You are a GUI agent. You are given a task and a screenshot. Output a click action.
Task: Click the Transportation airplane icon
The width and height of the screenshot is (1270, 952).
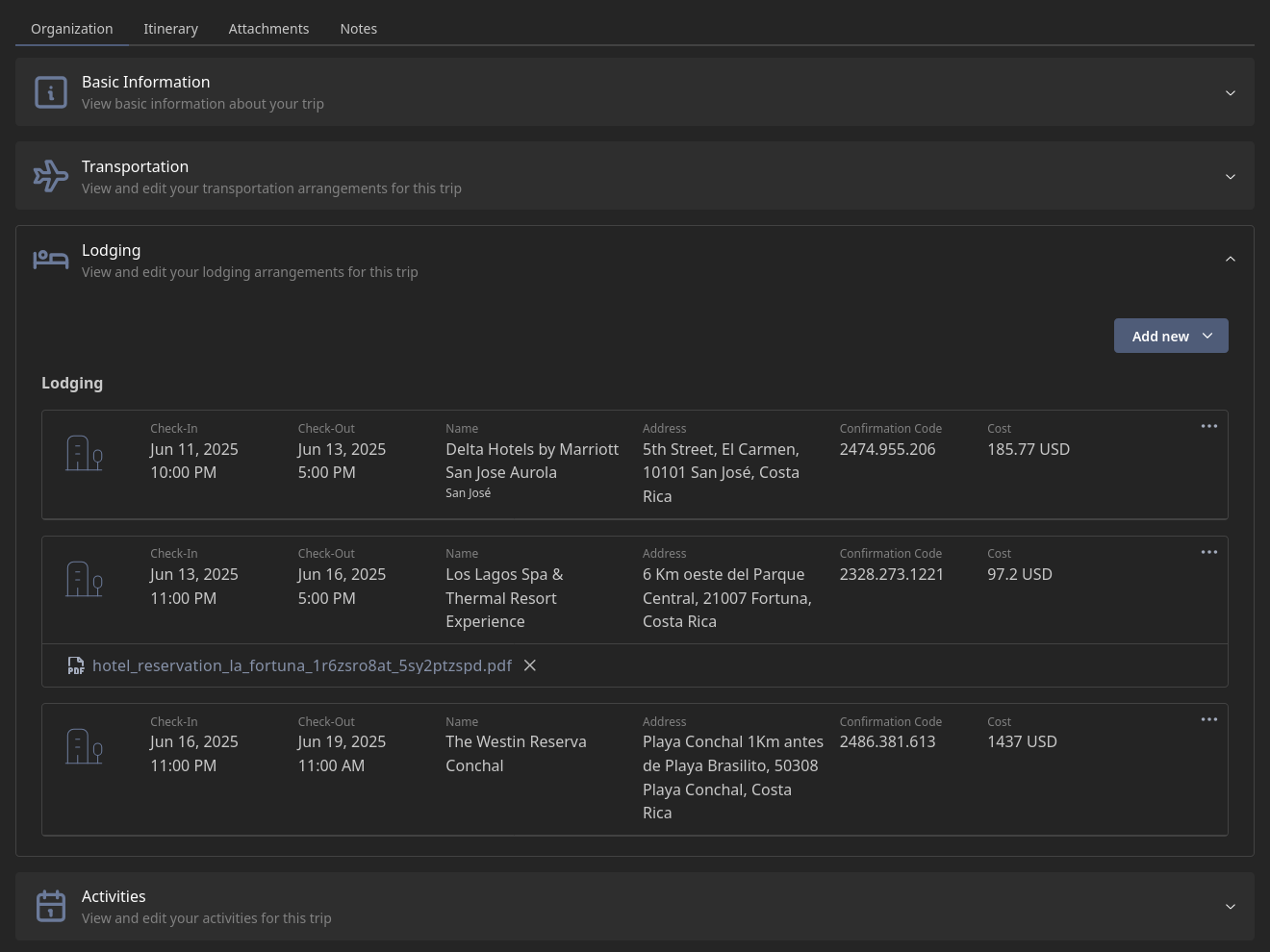(51, 176)
